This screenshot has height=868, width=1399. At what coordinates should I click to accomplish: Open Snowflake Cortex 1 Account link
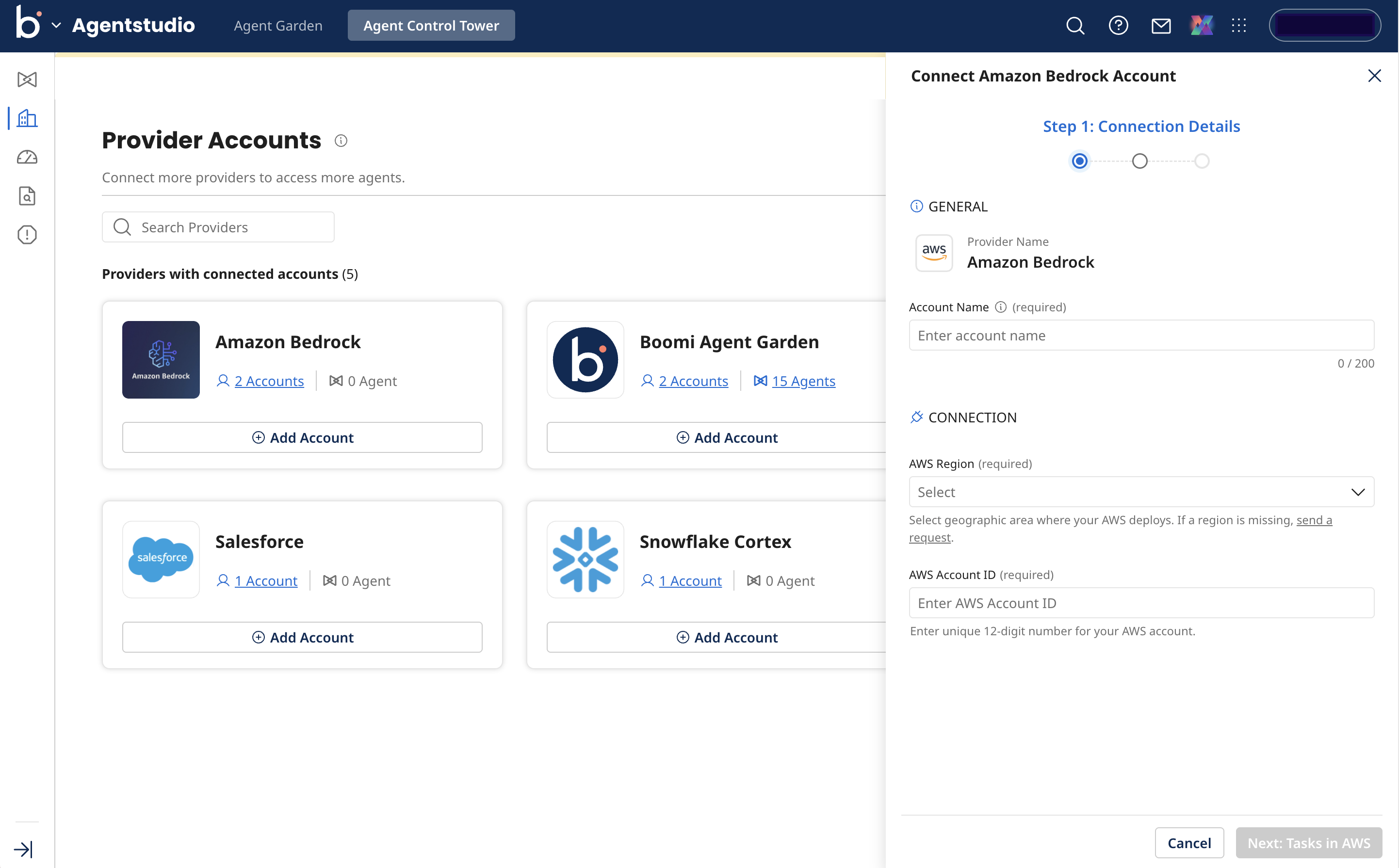690,581
